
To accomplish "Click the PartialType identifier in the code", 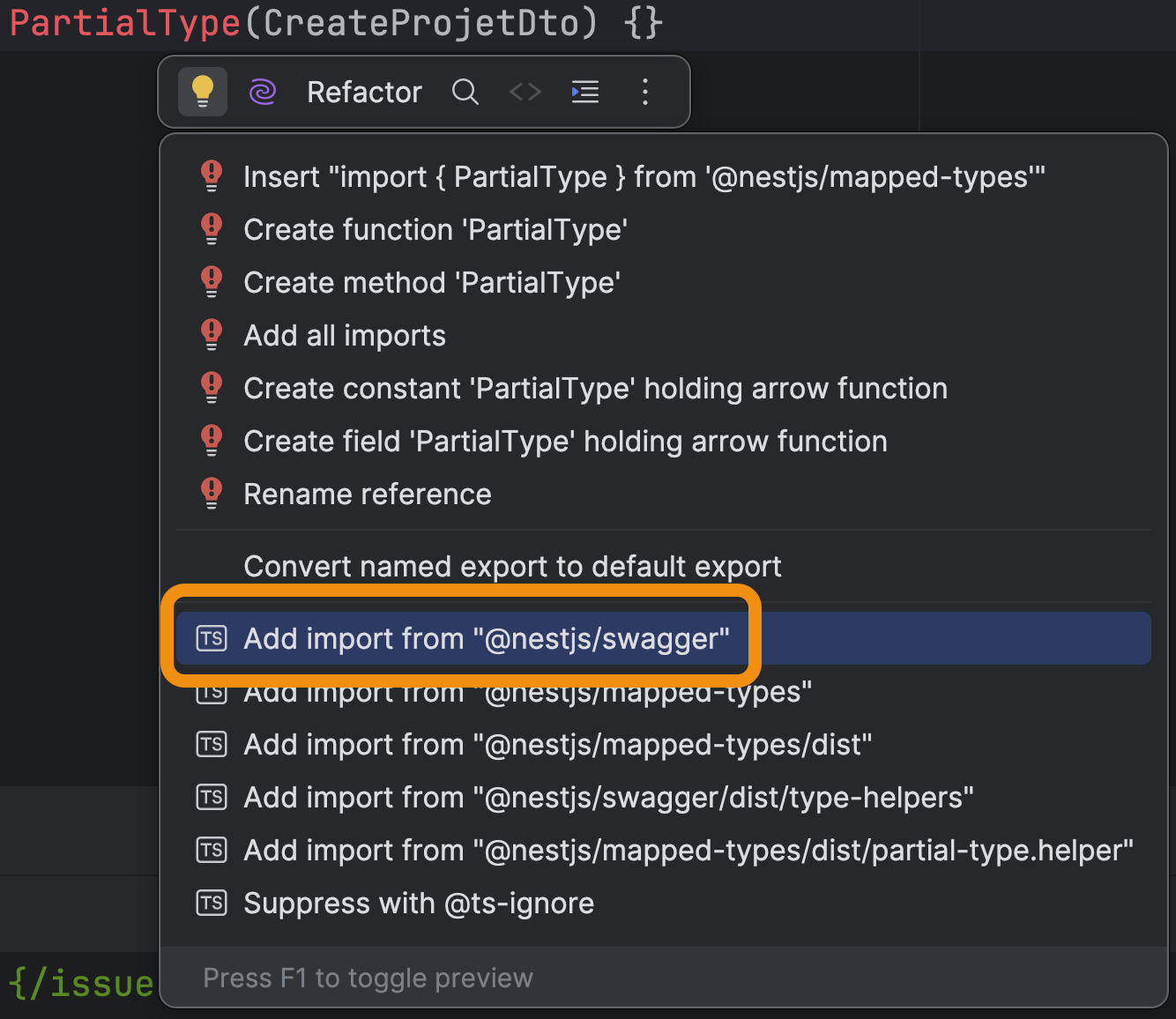I will click(125, 23).
